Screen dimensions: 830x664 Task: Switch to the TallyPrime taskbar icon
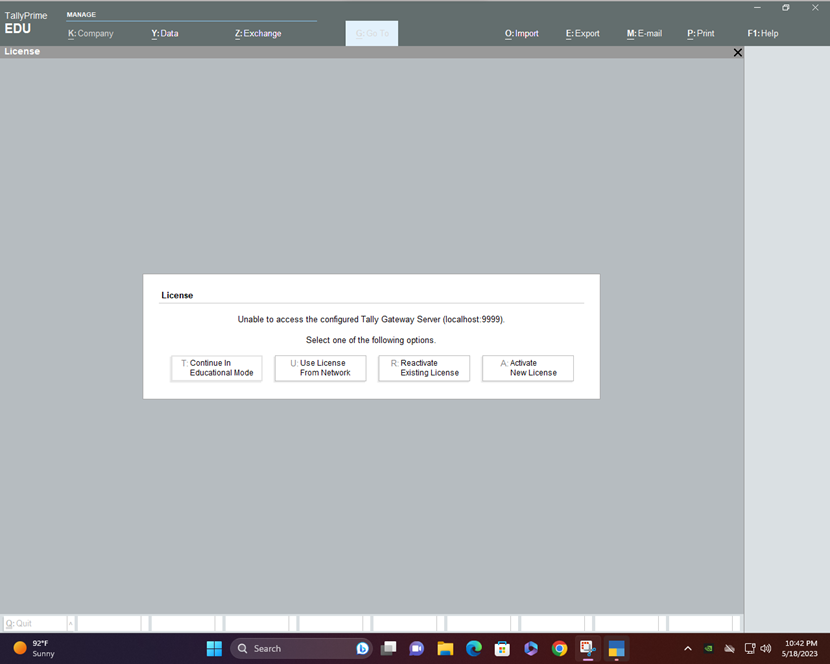pyautogui.click(x=616, y=648)
